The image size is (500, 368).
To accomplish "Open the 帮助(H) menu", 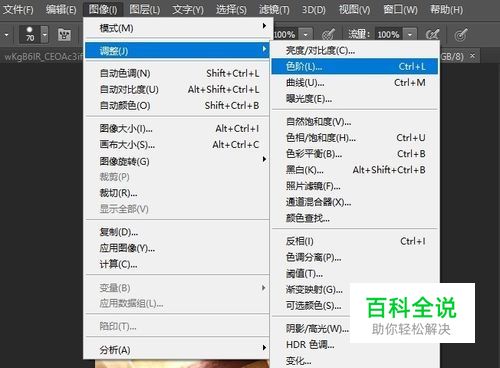I will pyautogui.click(x=446, y=9).
